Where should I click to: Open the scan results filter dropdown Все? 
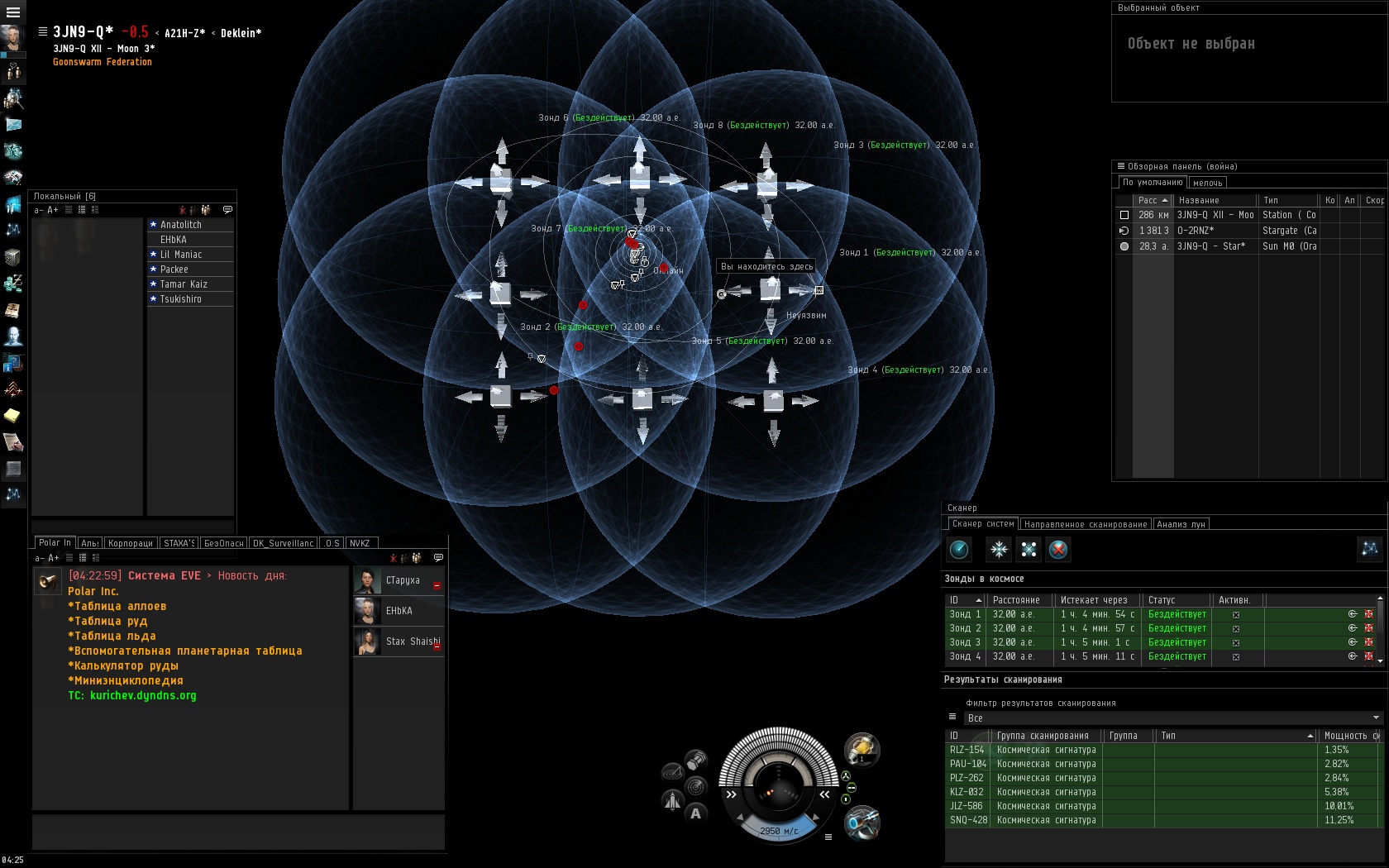click(x=1173, y=718)
